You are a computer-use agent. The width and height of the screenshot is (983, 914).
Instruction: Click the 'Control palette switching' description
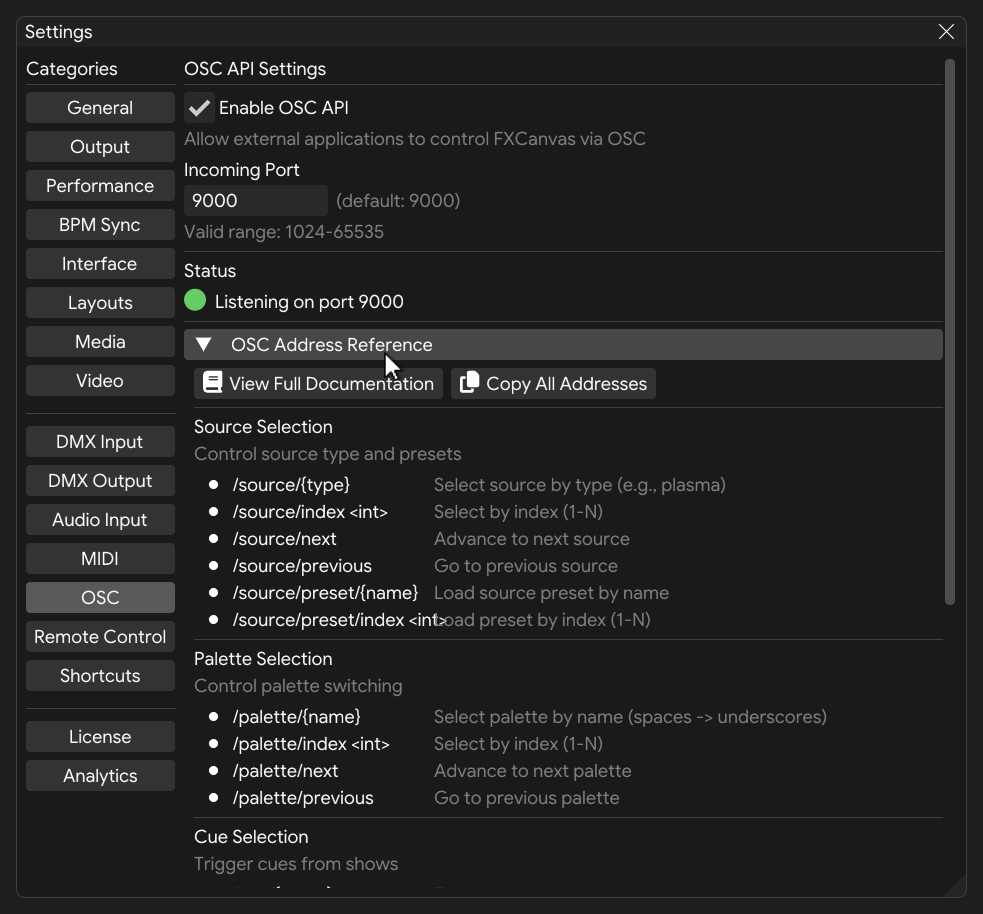click(x=298, y=686)
